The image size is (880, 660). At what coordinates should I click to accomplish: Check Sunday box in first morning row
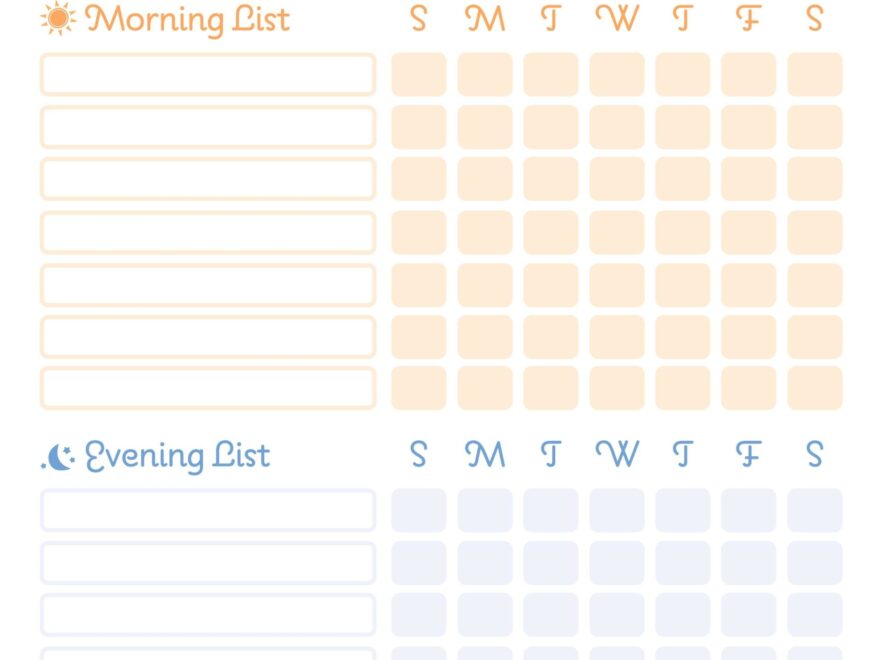418,75
